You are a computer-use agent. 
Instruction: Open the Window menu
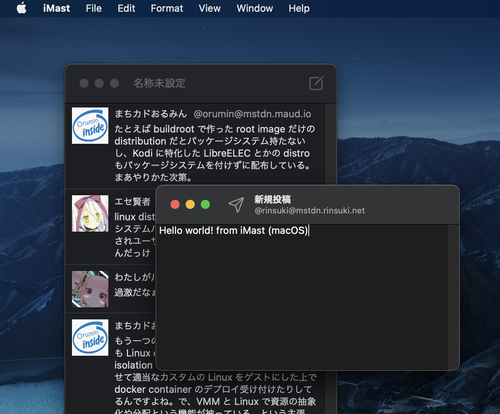point(255,8)
